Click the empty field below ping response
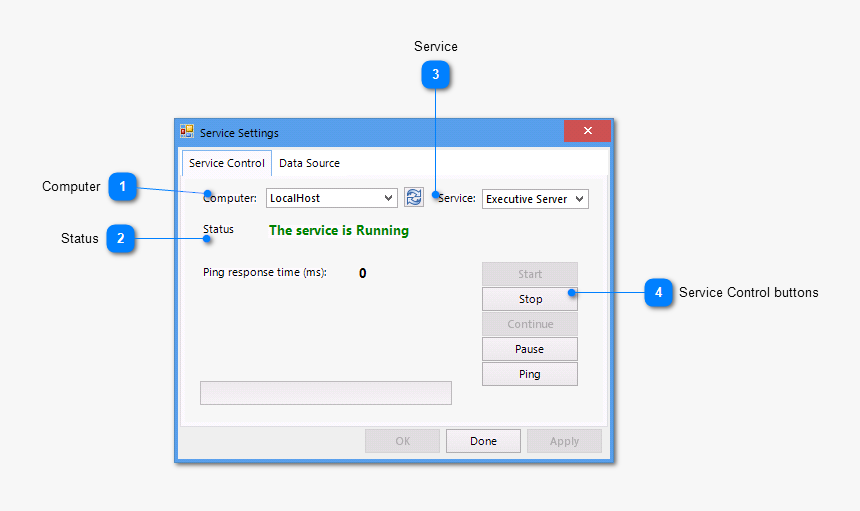Viewport: 860px width, 511px height. pos(326,393)
